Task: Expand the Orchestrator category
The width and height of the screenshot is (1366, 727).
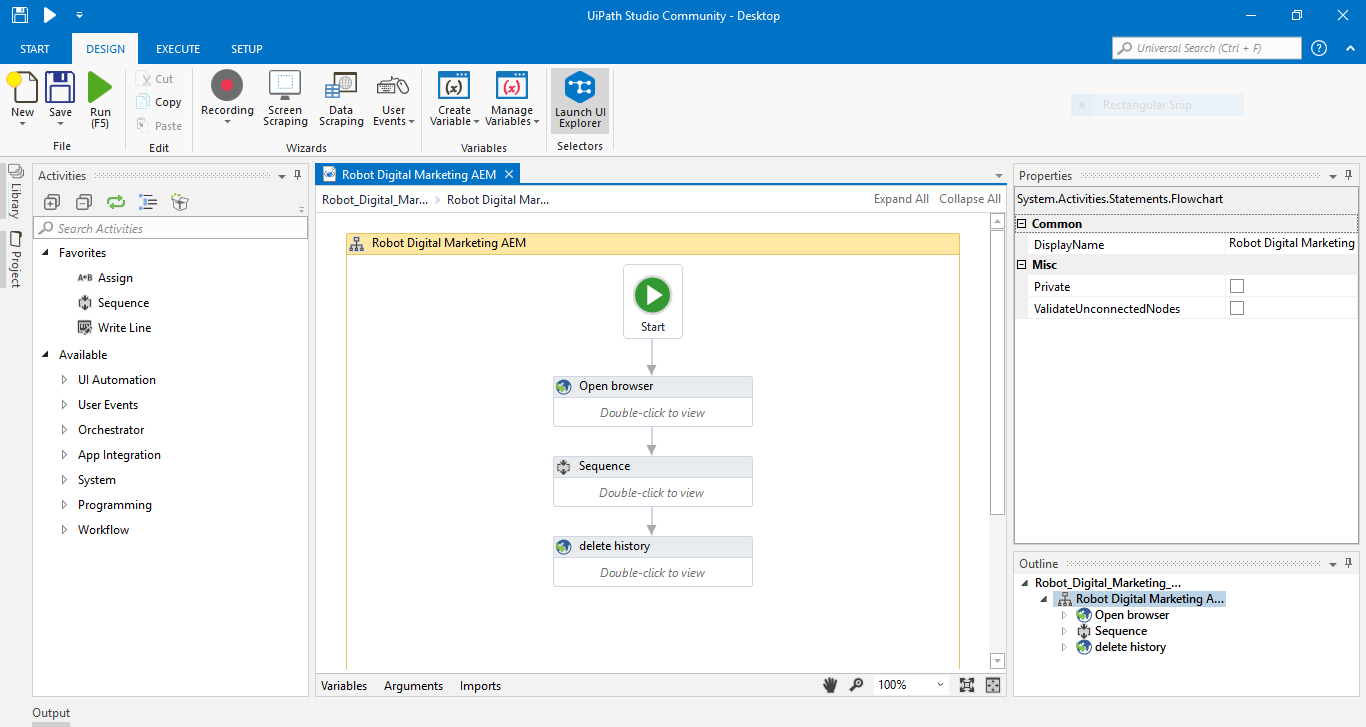Action: pyautogui.click(x=65, y=430)
